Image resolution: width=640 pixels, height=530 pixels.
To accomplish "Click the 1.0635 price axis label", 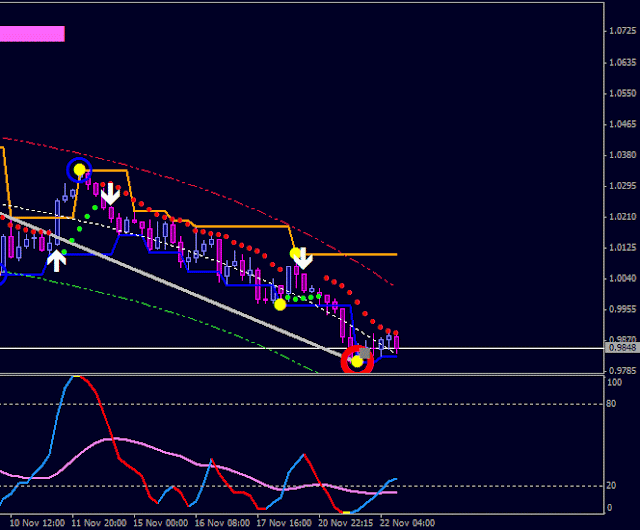I will click(622, 62).
